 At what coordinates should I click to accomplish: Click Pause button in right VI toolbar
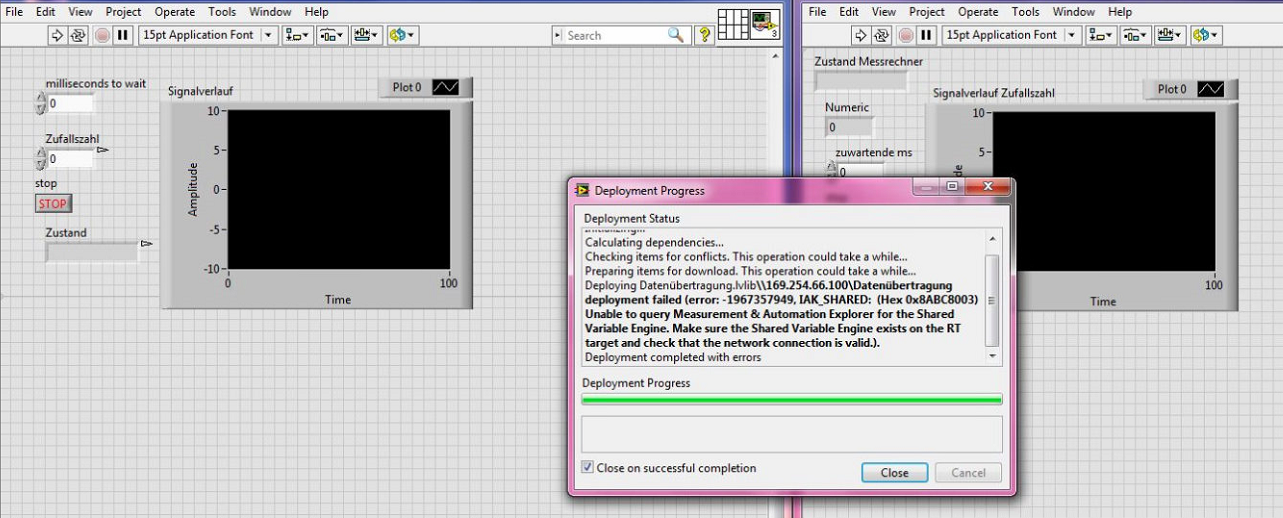(x=926, y=35)
